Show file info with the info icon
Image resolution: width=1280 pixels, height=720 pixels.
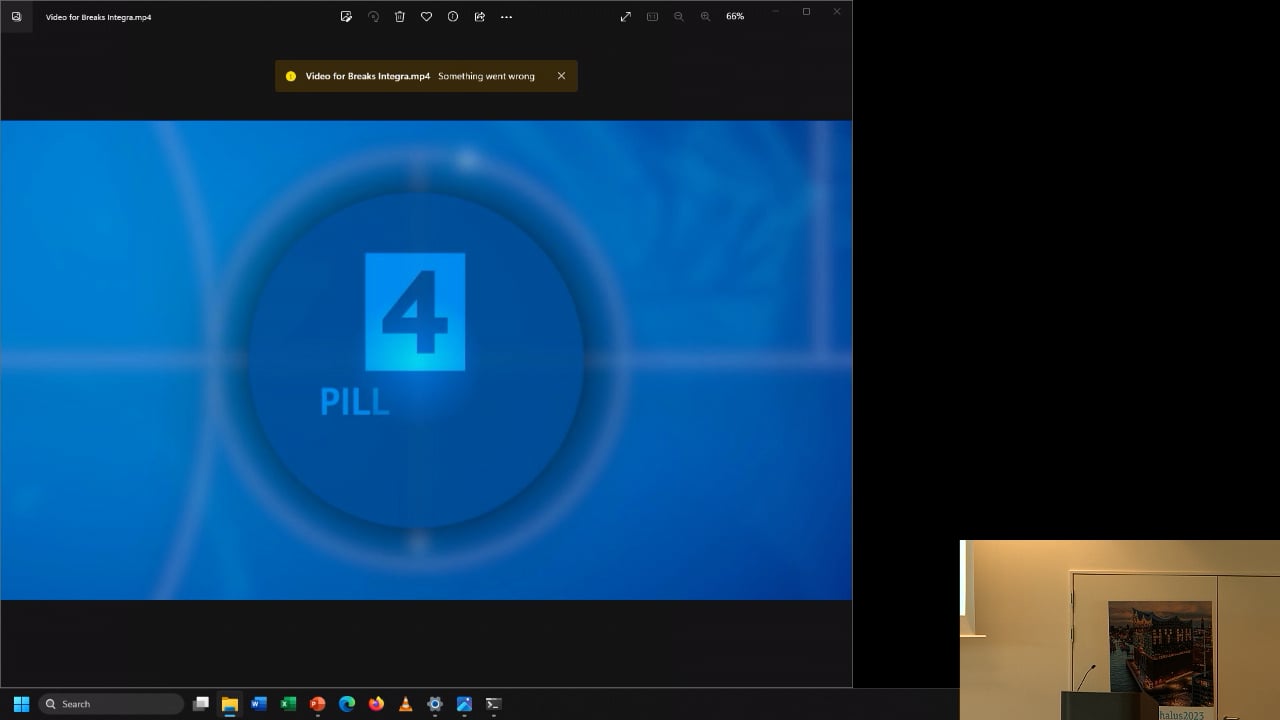coord(453,17)
